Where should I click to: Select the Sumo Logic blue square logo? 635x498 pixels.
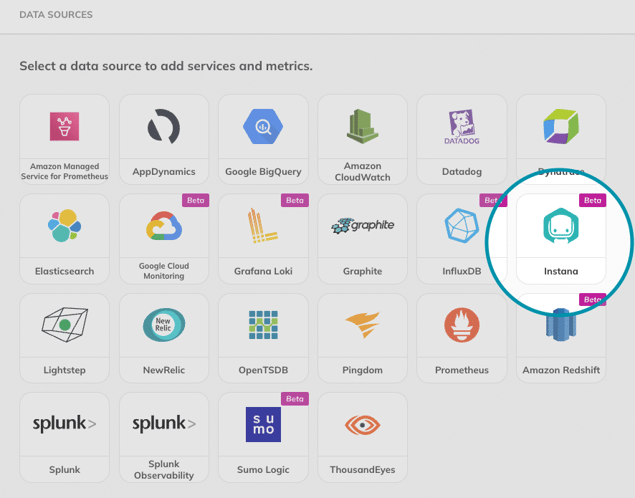263,424
